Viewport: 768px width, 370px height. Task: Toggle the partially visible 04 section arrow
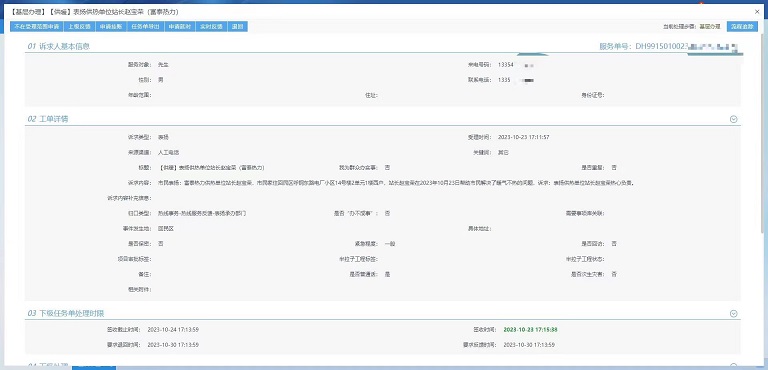pos(733,366)
